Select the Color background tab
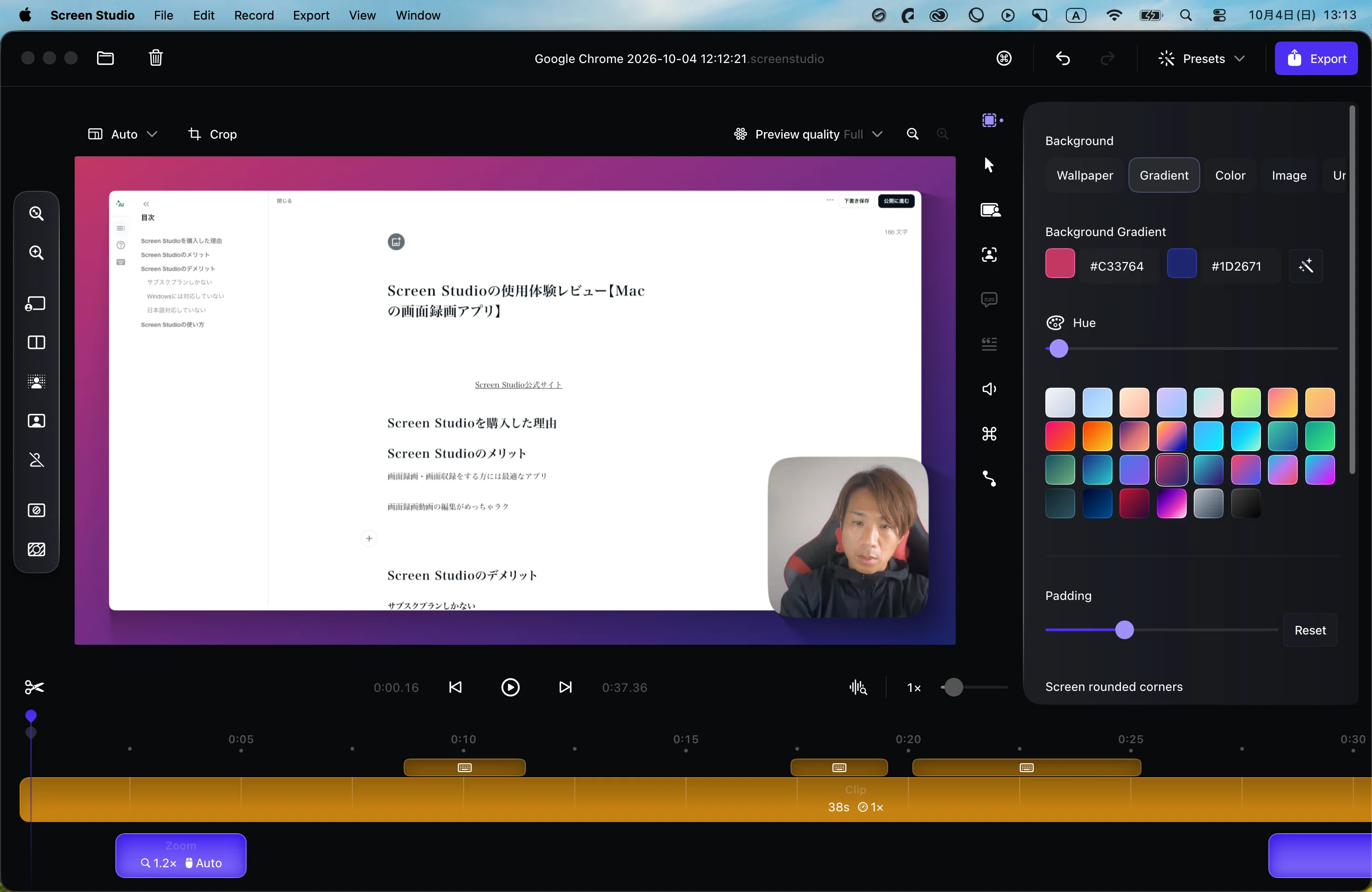Viewport: 1372px width, 892px height. [x=1230, y=175]
